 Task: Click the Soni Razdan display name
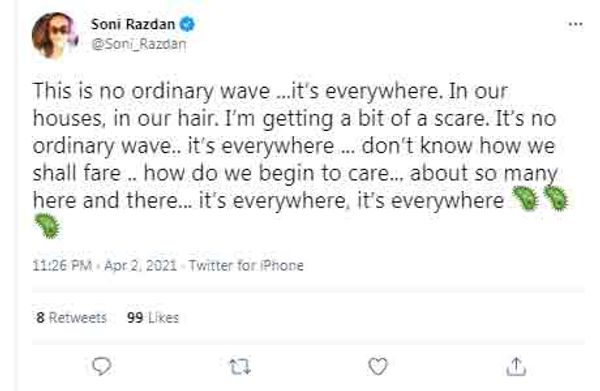coord(133,24)
